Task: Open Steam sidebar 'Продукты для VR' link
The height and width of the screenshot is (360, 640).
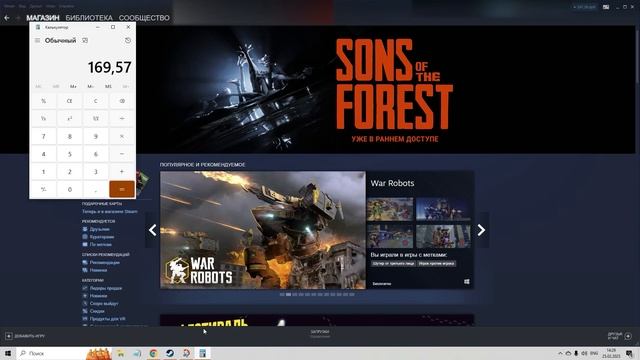Action: tap(107, 319)
